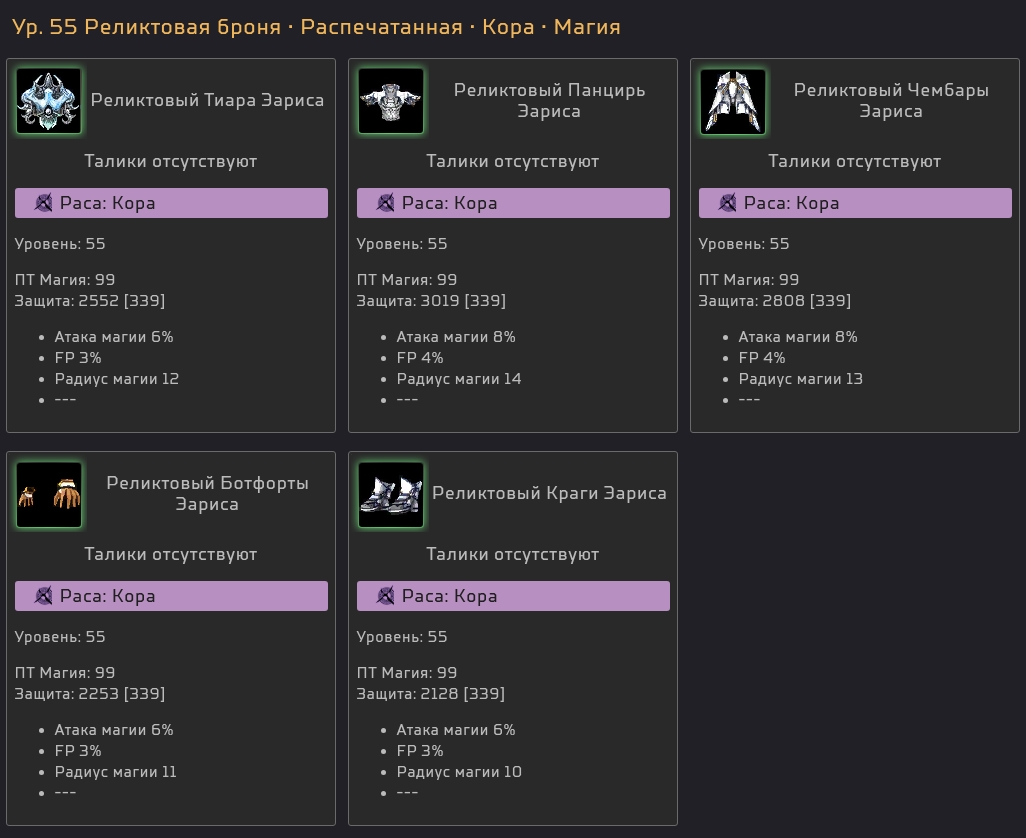1026x838 pixels.
Task: Click the 'Защита: 2808 [339]' value
Action: [775, 301]
